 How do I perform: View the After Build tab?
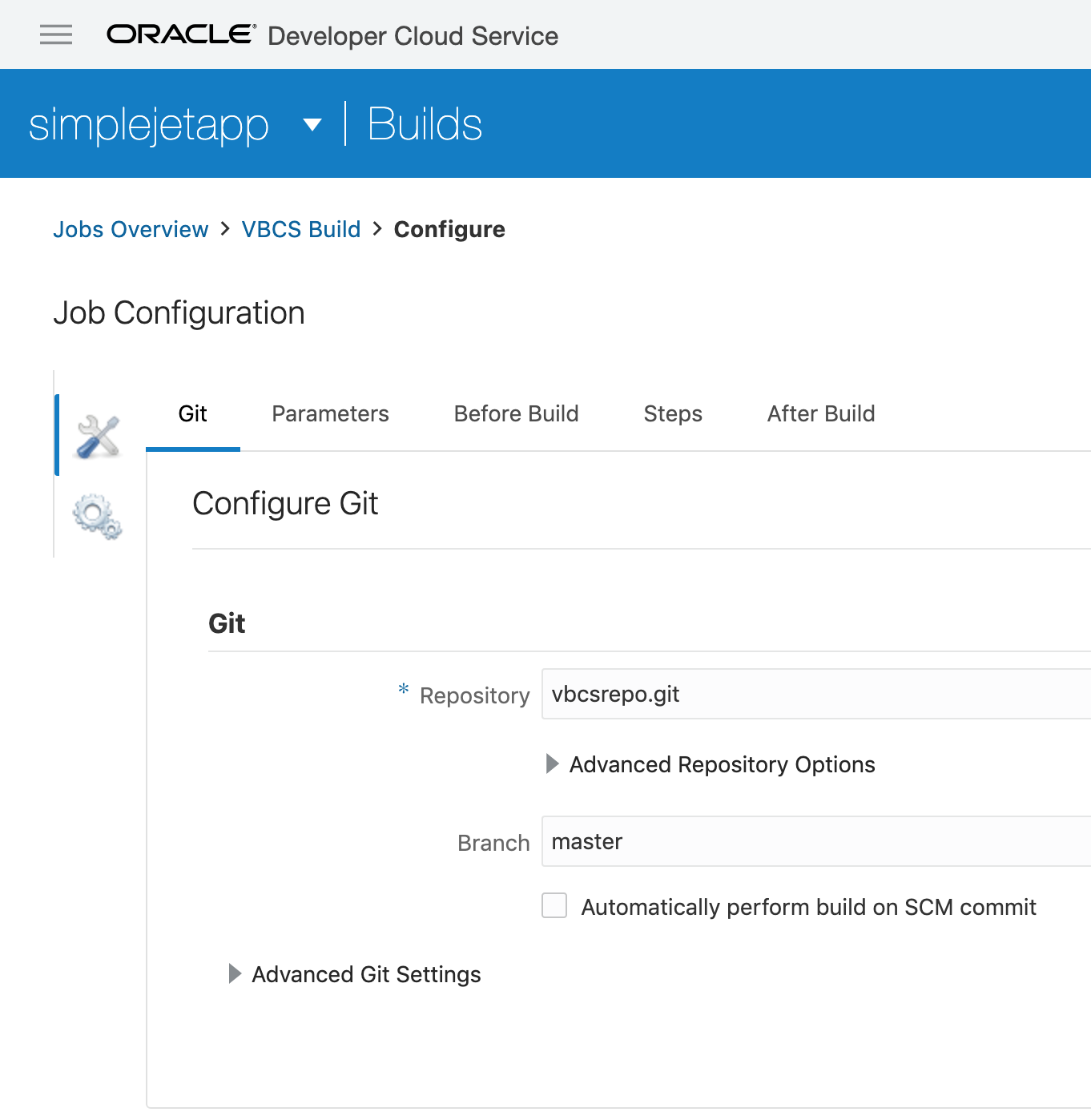820,413
